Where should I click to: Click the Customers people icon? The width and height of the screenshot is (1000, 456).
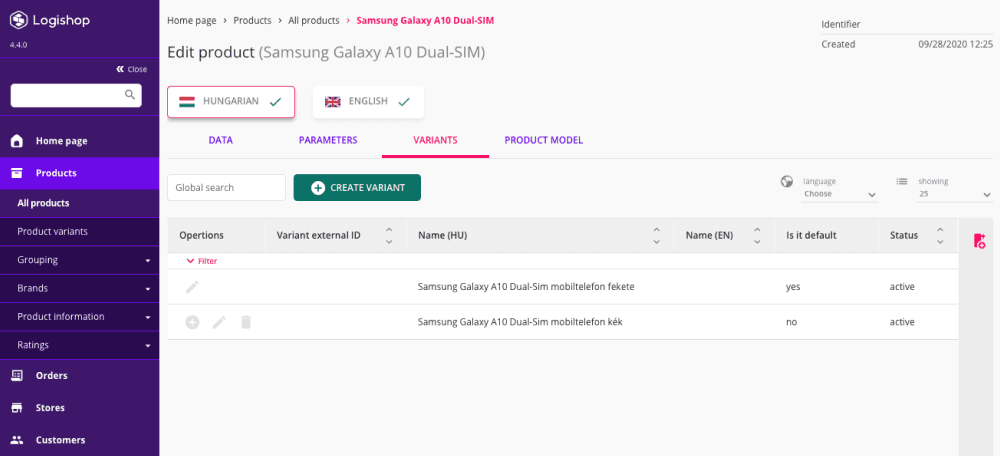coord(17,440)
